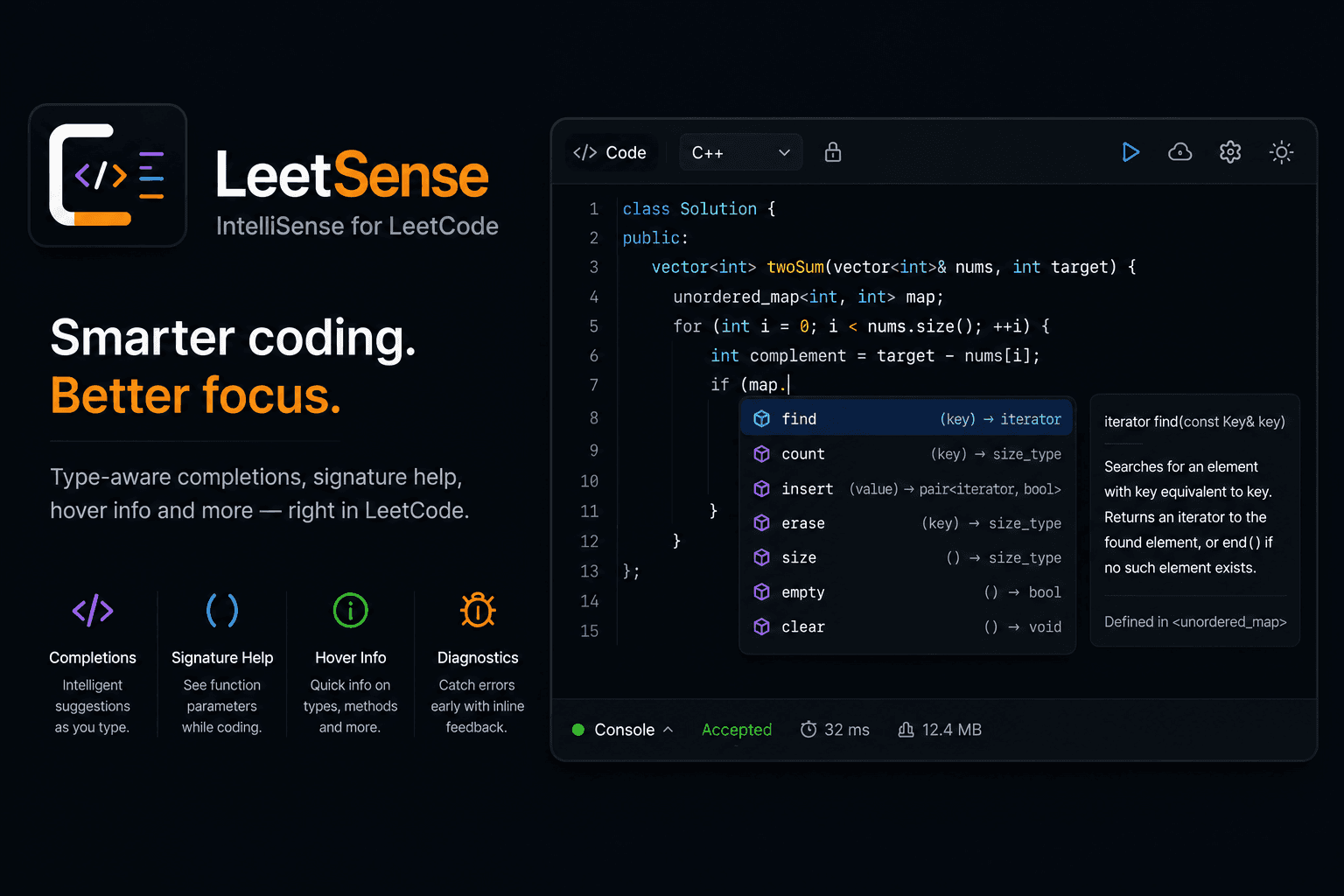Choose the clear completion suggestion
Image resolution: width=1344 pixels, height=896 pixels.
[x=907, y=626]
